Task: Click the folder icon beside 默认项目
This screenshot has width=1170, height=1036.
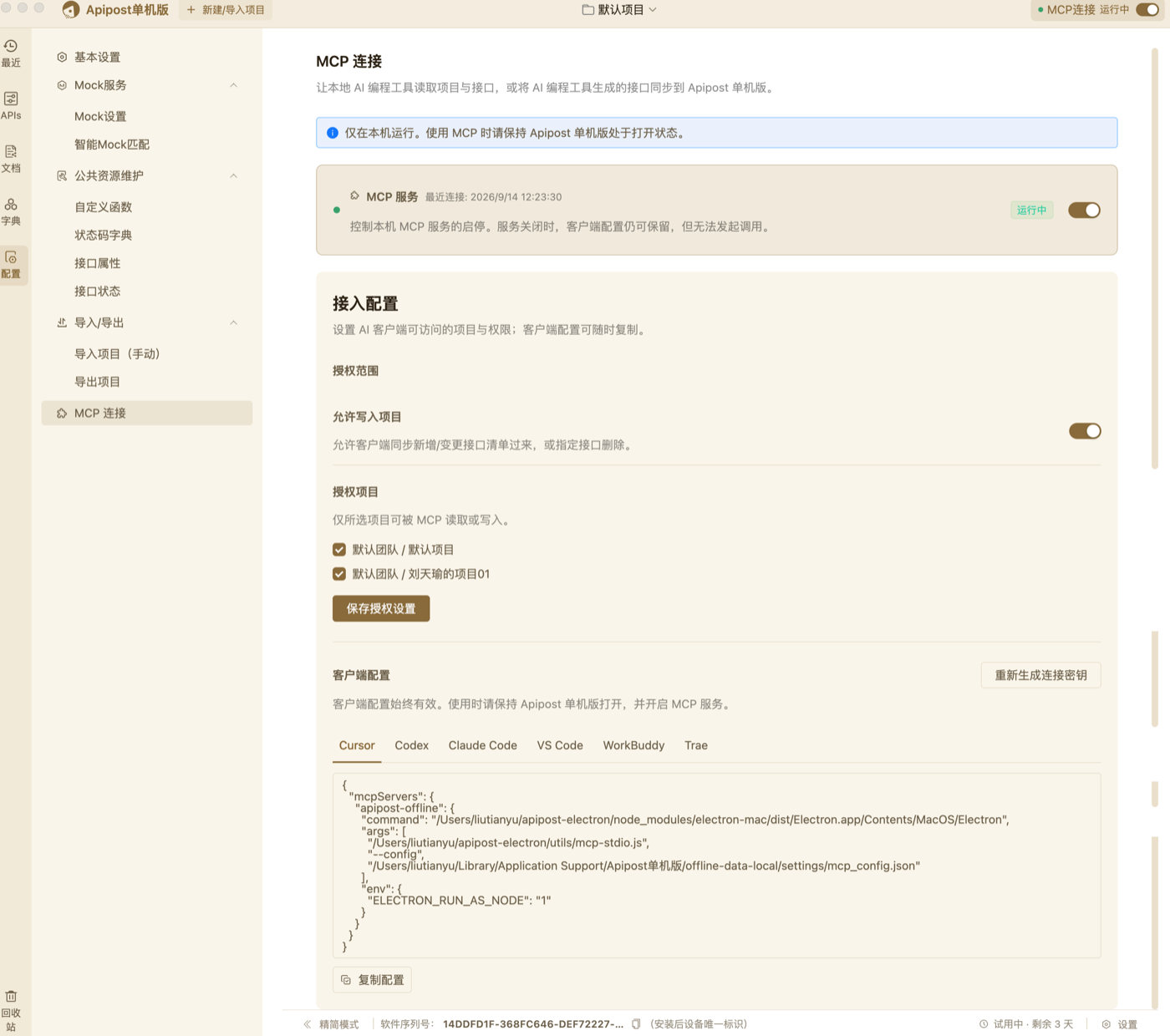Action: point(588,10)
